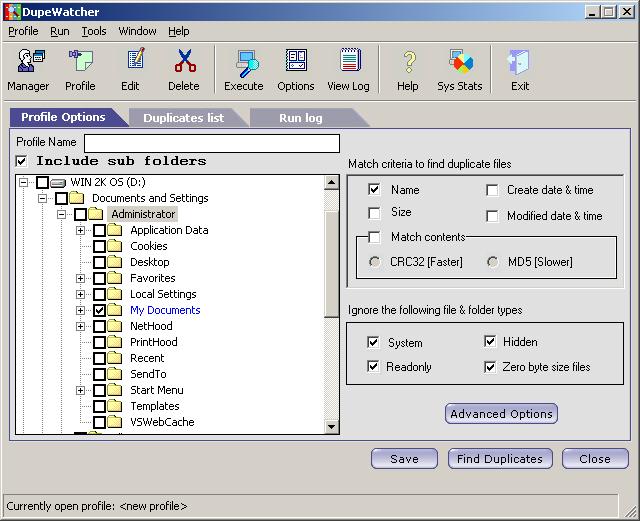
Task: Uncheck the System ignore checkbox
Action: [x=373, y=342]
